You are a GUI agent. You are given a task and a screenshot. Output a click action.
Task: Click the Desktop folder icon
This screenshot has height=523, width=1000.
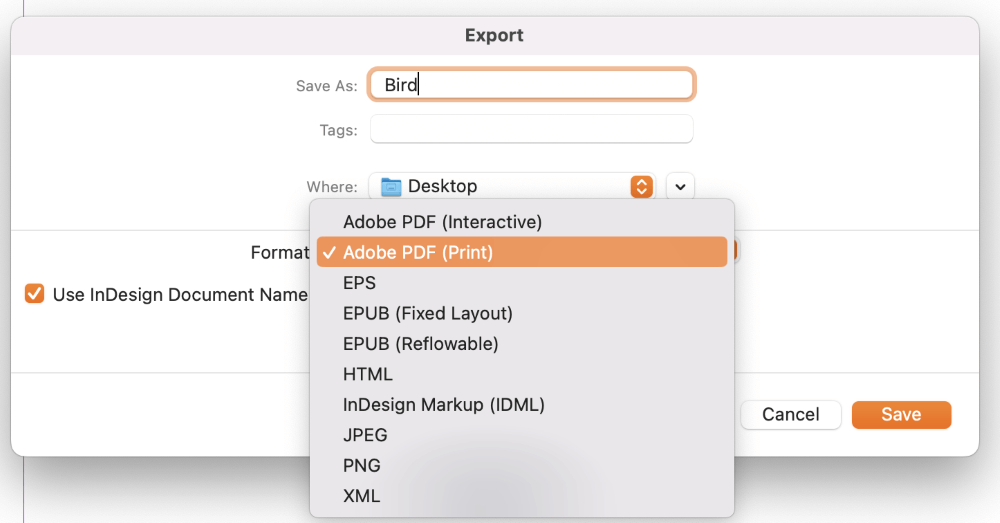click(391, 186)
